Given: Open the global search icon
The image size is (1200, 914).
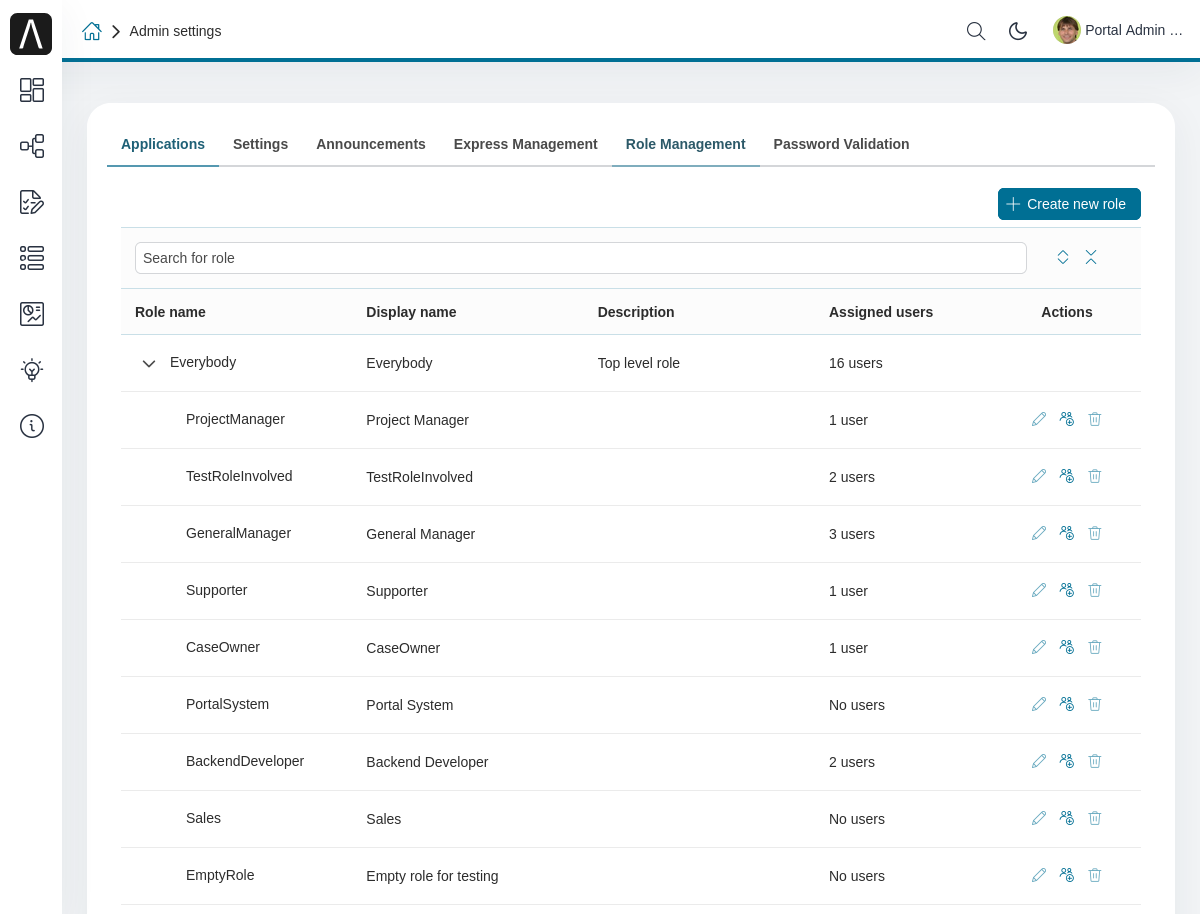Looking at the screenshot, I should click(x=976, y=31).
